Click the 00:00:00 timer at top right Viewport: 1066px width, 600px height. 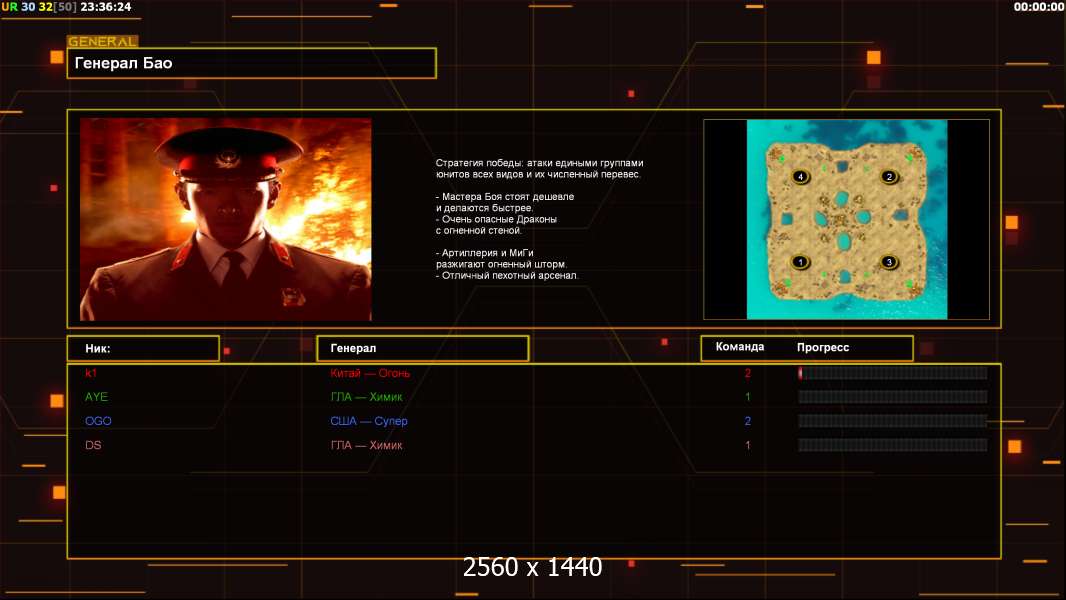coord(1038,7)
